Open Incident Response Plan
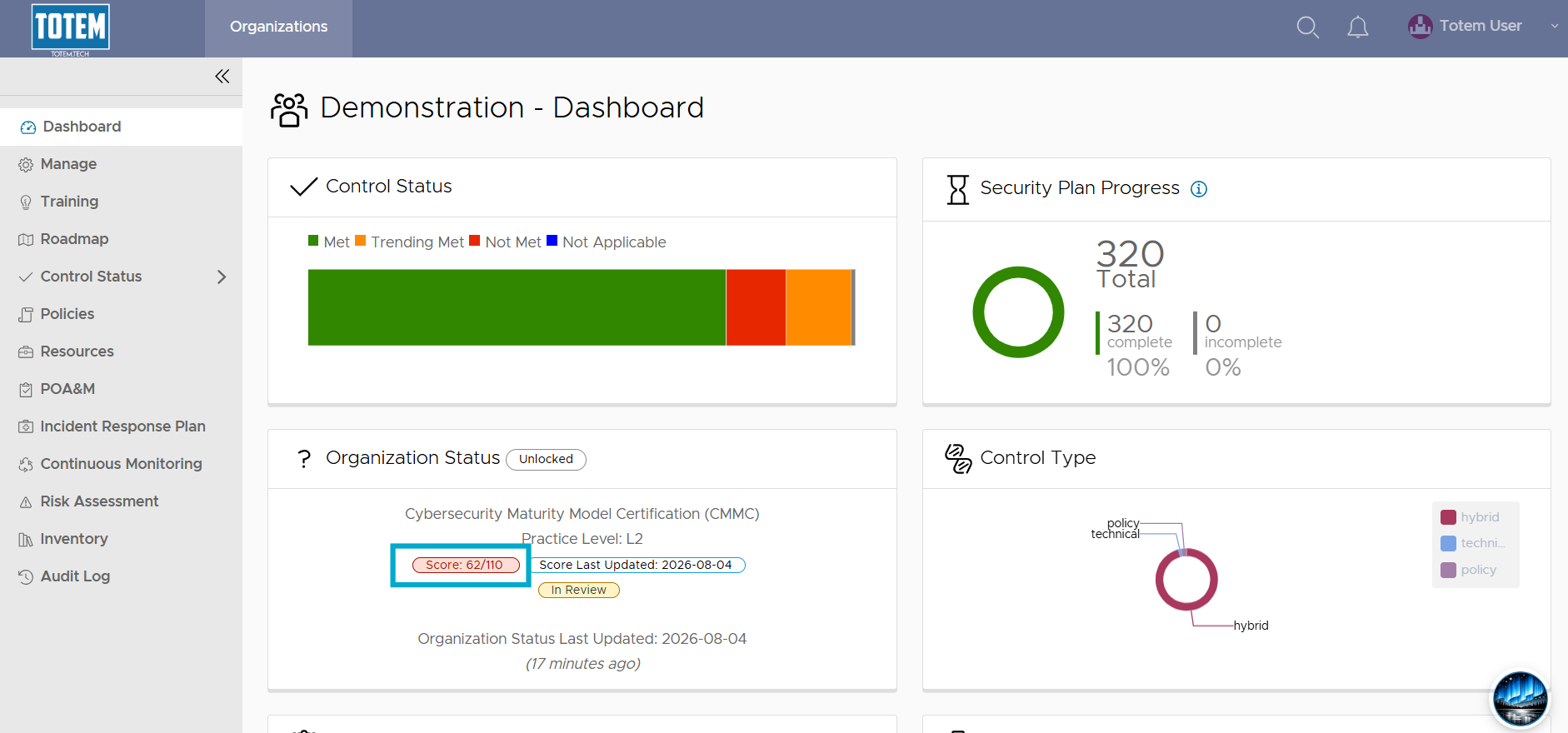The width and height of the screenshot is (1568, 733). click(121, 426)
